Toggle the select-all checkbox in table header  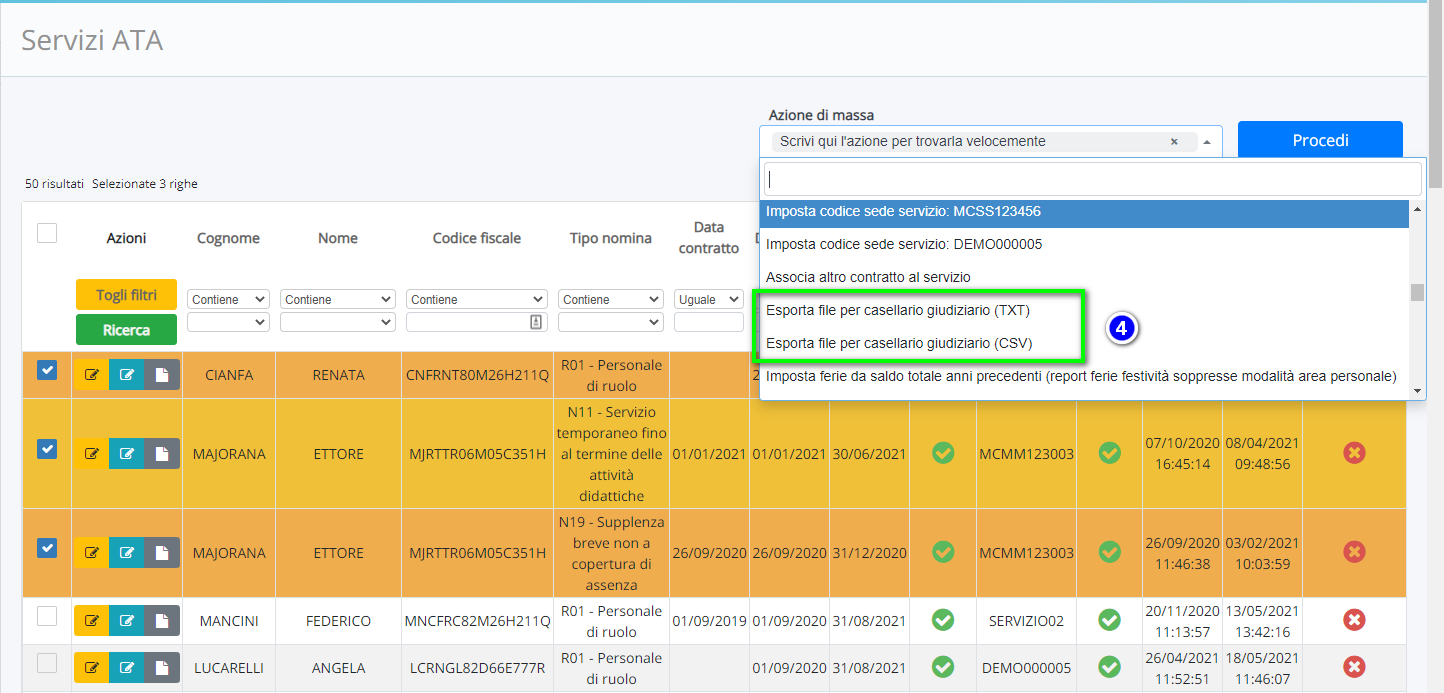47,233
